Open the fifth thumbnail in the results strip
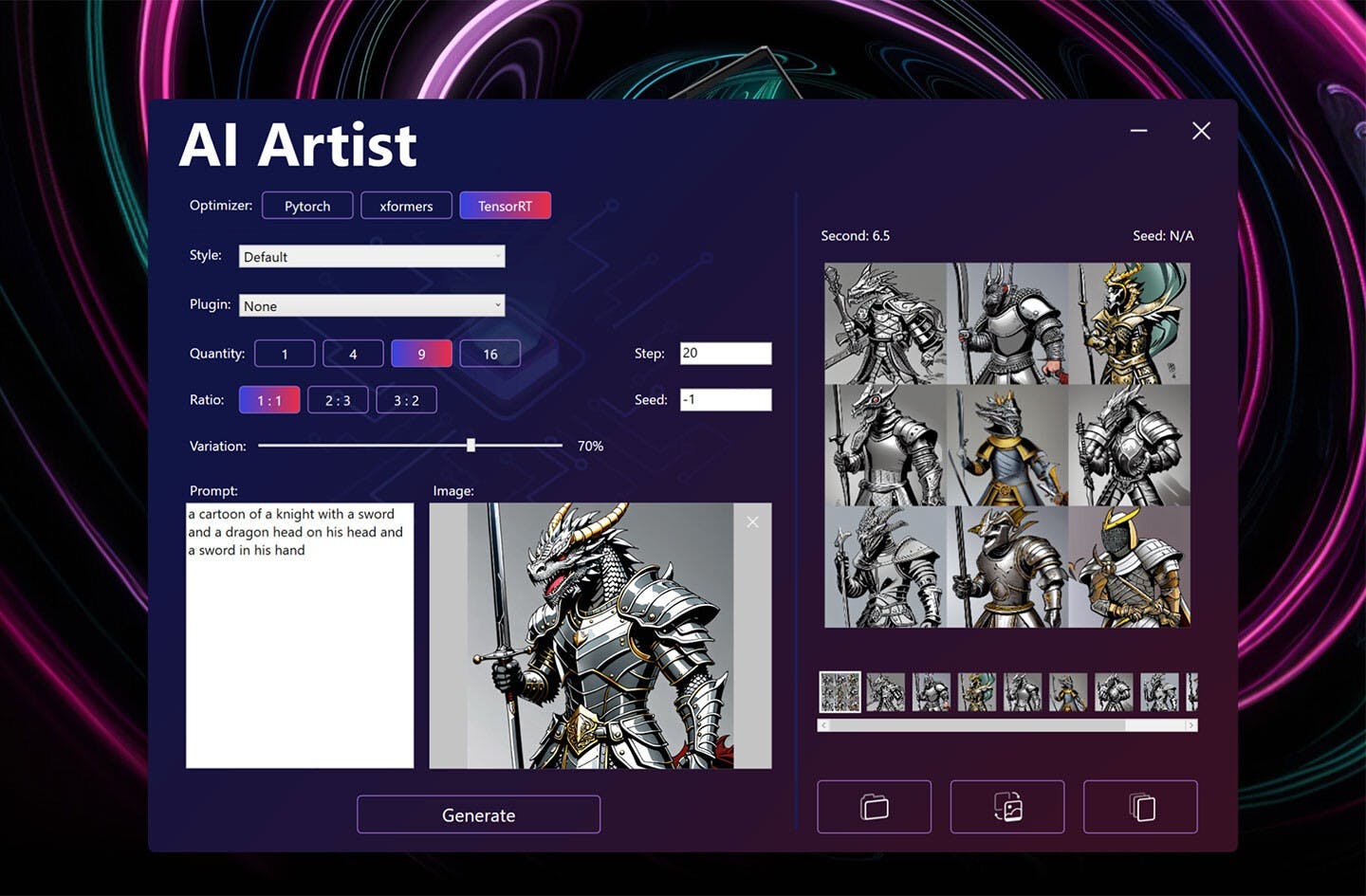Viewport: 1366px width, 896px height. [x=1023, y=692]
